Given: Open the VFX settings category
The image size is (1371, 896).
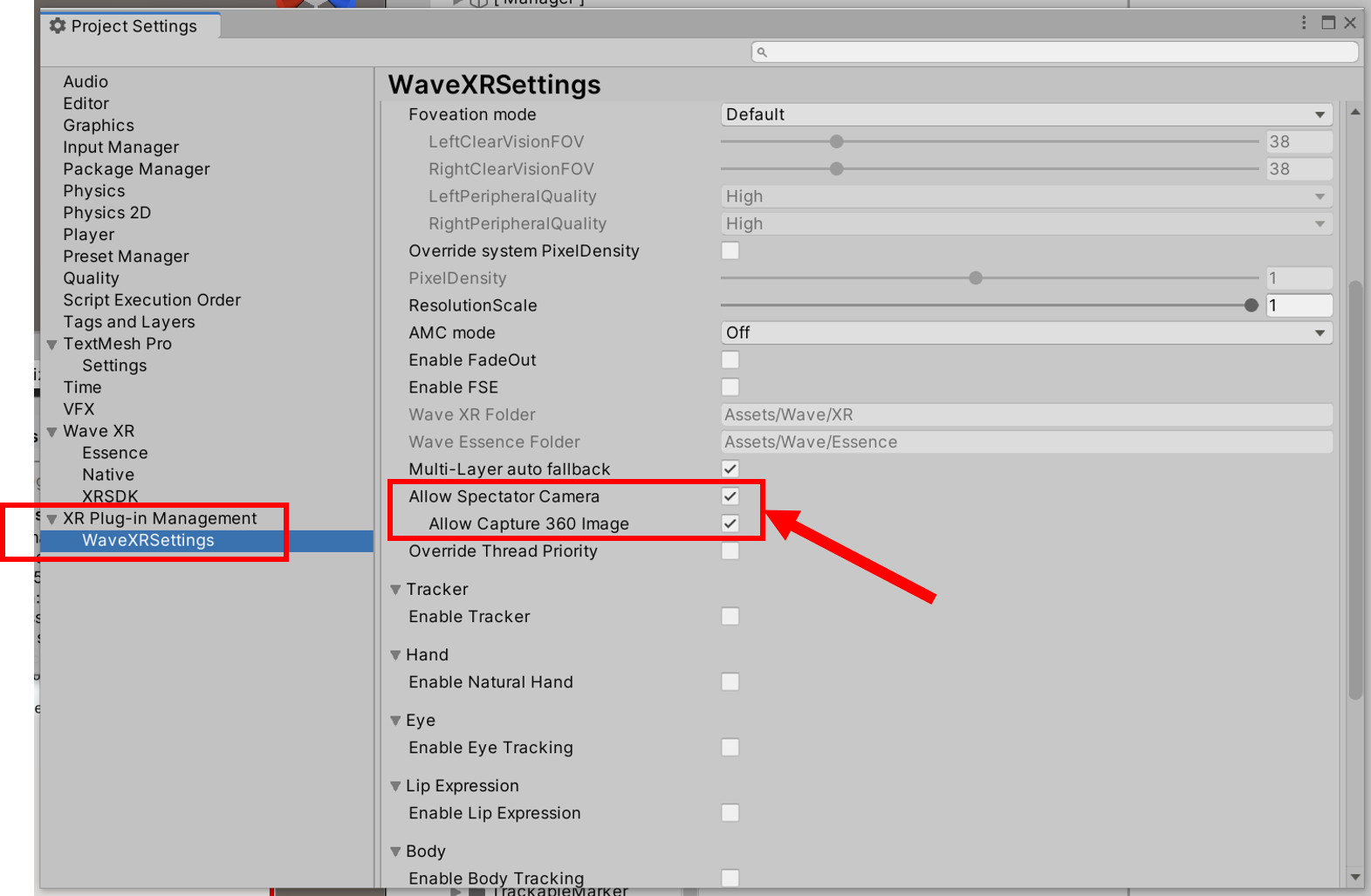Looking at the screenshot, I should click(x=79, y=409).
